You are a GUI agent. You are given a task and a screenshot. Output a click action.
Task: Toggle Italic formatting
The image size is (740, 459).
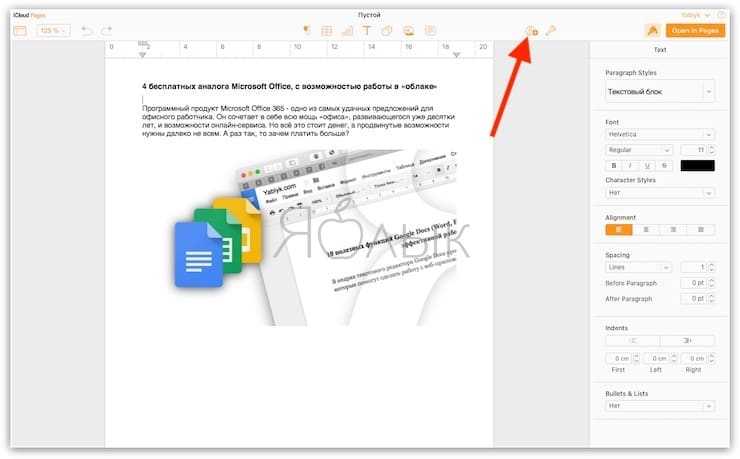(x=630, y=166)
